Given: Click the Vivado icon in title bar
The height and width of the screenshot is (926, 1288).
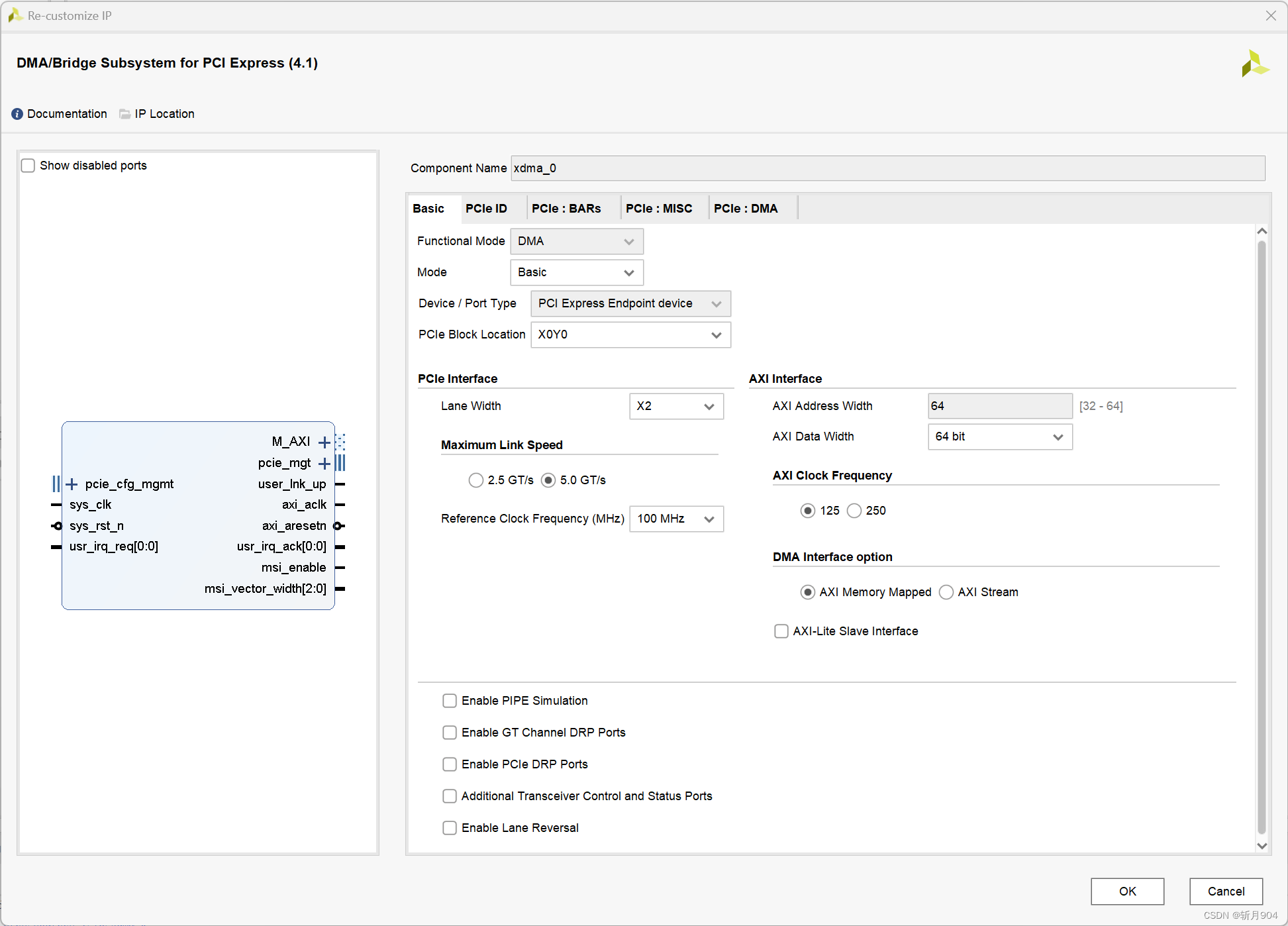Looking at the screenshot, I should tap(15, 15).
